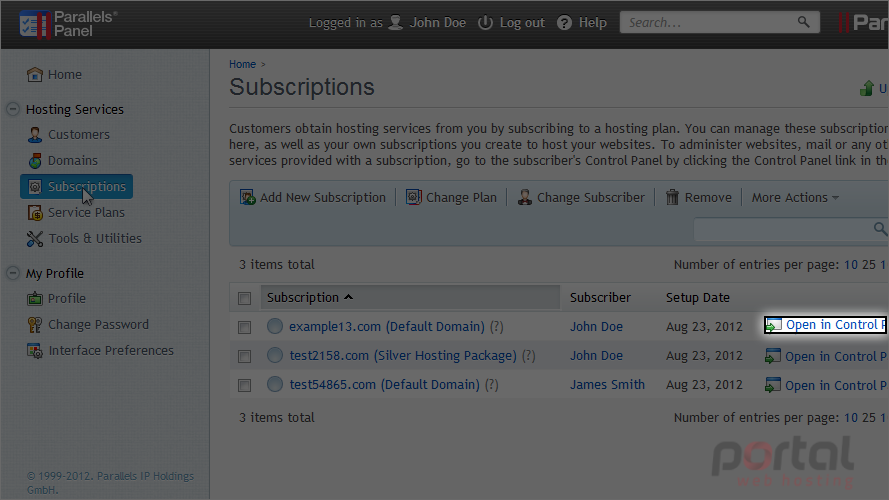Click John Doe subscriber in example13.com row
Viewport: 889px width, 500px height.
click(596, 327)
